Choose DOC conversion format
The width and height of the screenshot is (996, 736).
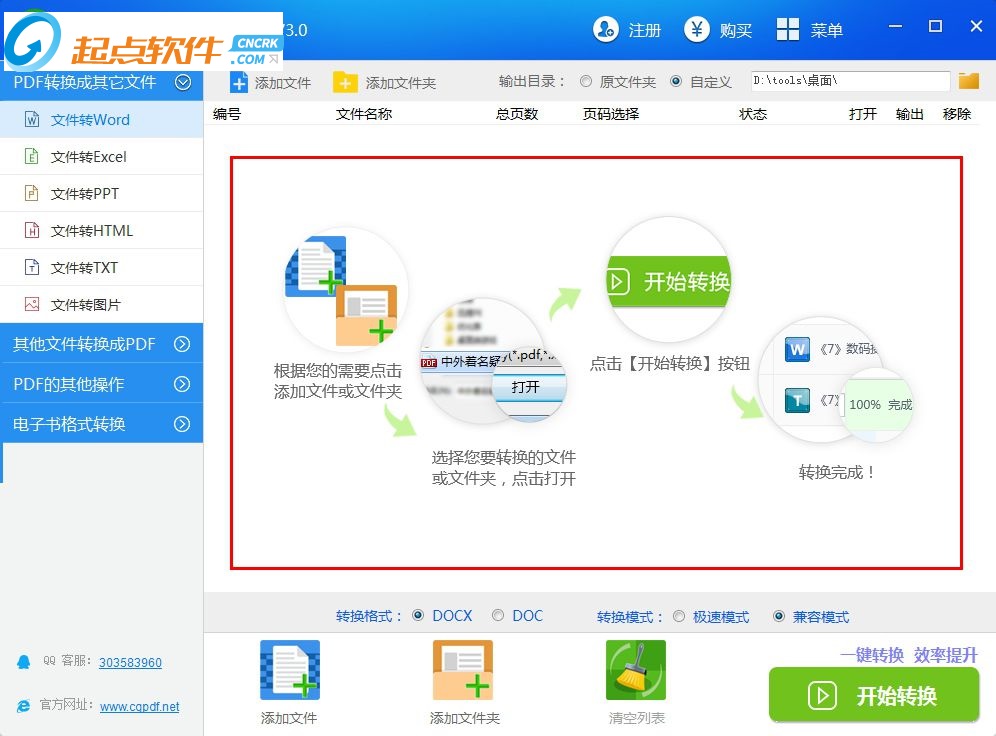point(498,615)
